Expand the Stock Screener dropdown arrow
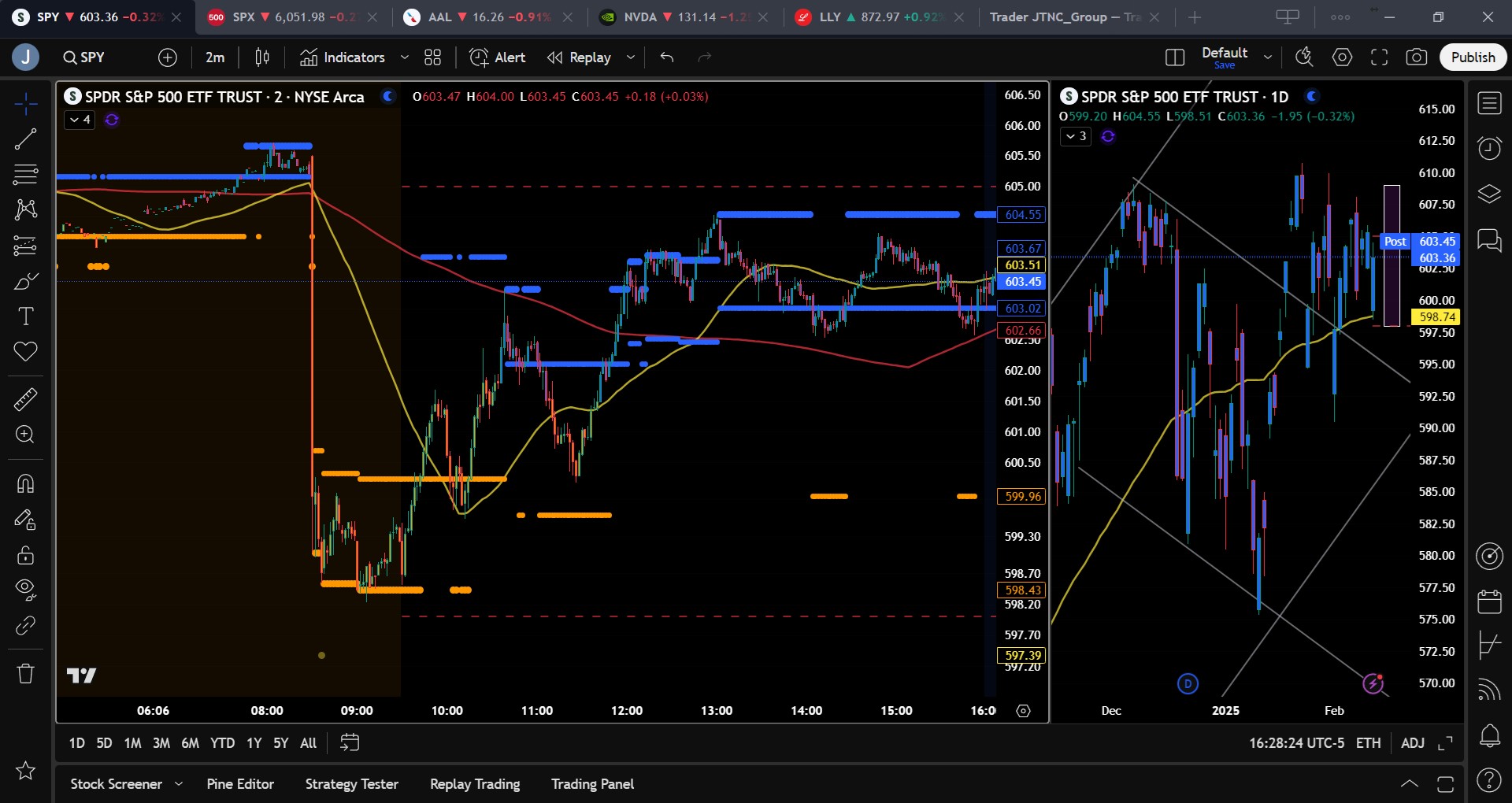Screen dimensions: 1512x803 (x=179, y=784)
